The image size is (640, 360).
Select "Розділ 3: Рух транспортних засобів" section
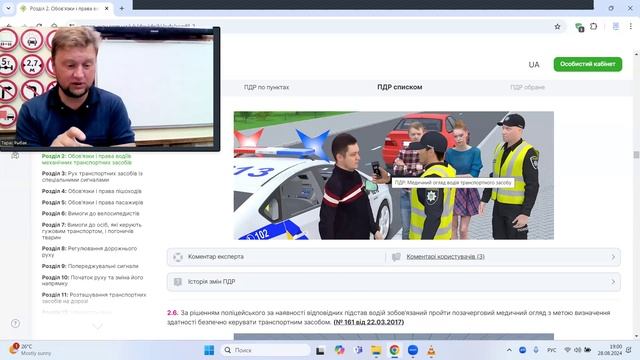[x=92, y=176]
